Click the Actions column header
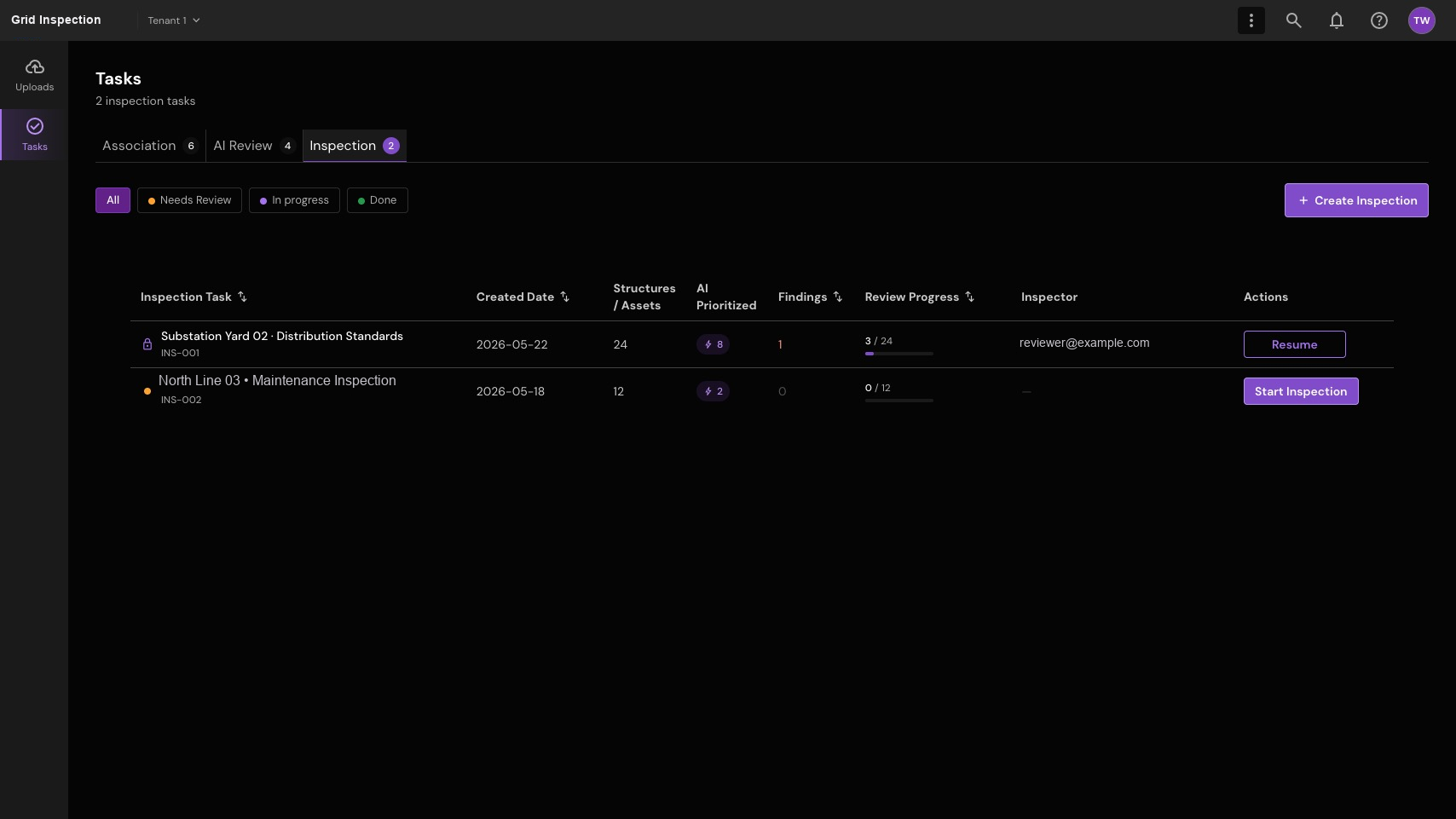Screen dimensions: 1456x819 coord(1266,297)
